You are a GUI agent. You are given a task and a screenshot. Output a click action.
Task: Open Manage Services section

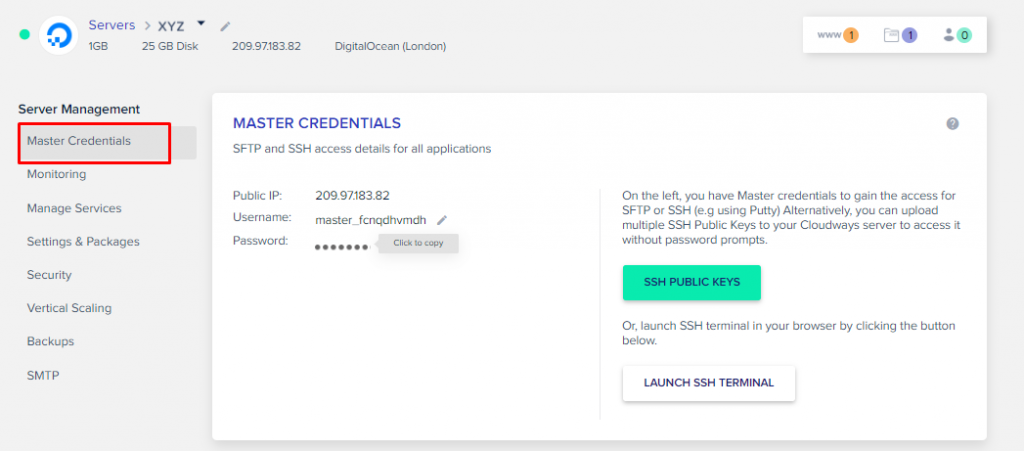coord(74,208)
